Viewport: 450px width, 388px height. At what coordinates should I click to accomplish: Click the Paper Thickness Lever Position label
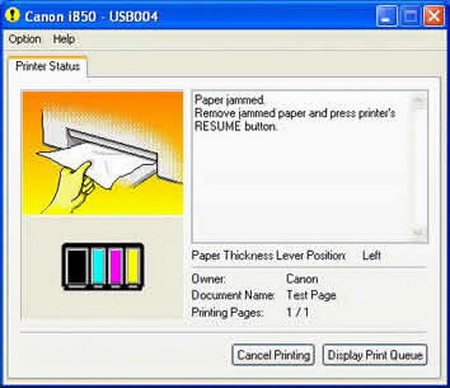[269, 256]
